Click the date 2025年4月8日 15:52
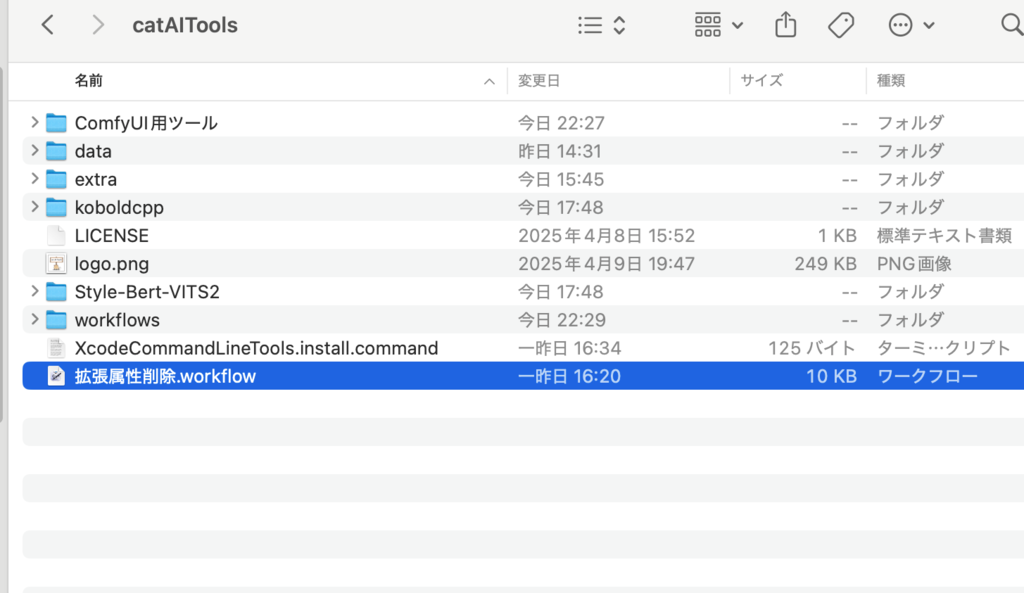Image resolution: width=1024 pixels, height=593 pixels. [x=606, y=235]
